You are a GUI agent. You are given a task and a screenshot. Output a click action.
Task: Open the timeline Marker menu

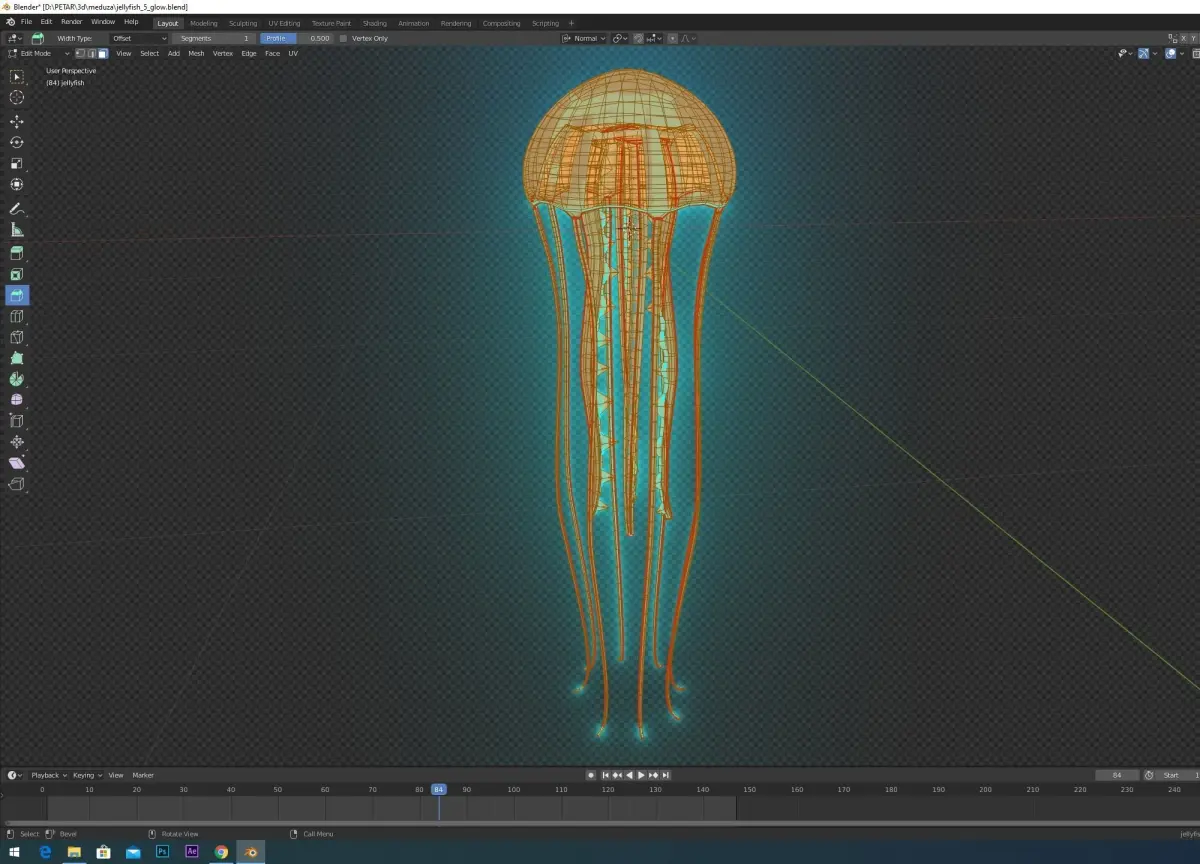pyautogui.click(x=143, y=775)
